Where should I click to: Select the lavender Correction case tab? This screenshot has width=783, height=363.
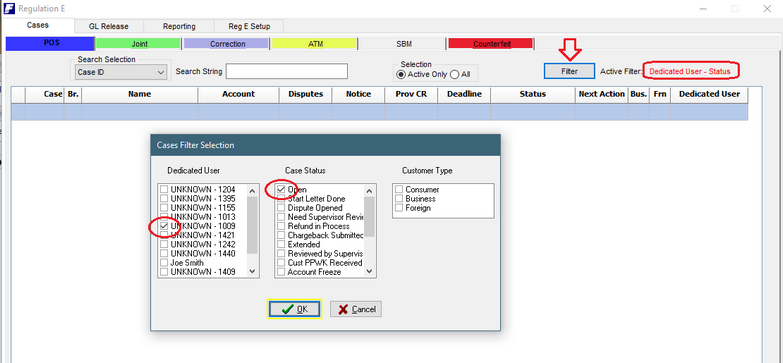pyautogui.click(x=227, y=44)
